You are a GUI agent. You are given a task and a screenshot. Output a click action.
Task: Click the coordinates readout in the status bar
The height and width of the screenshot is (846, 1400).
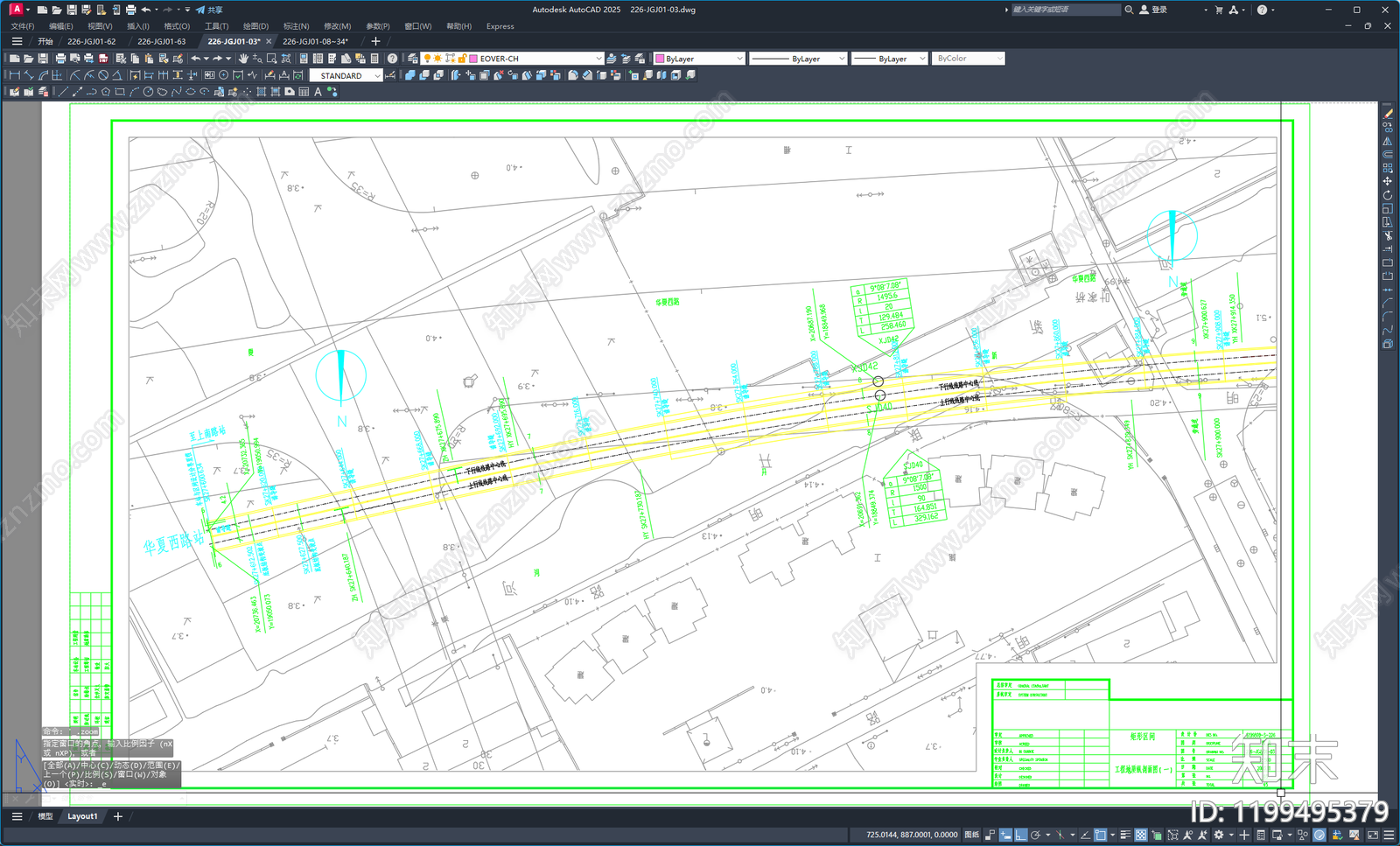click(912, 835)
